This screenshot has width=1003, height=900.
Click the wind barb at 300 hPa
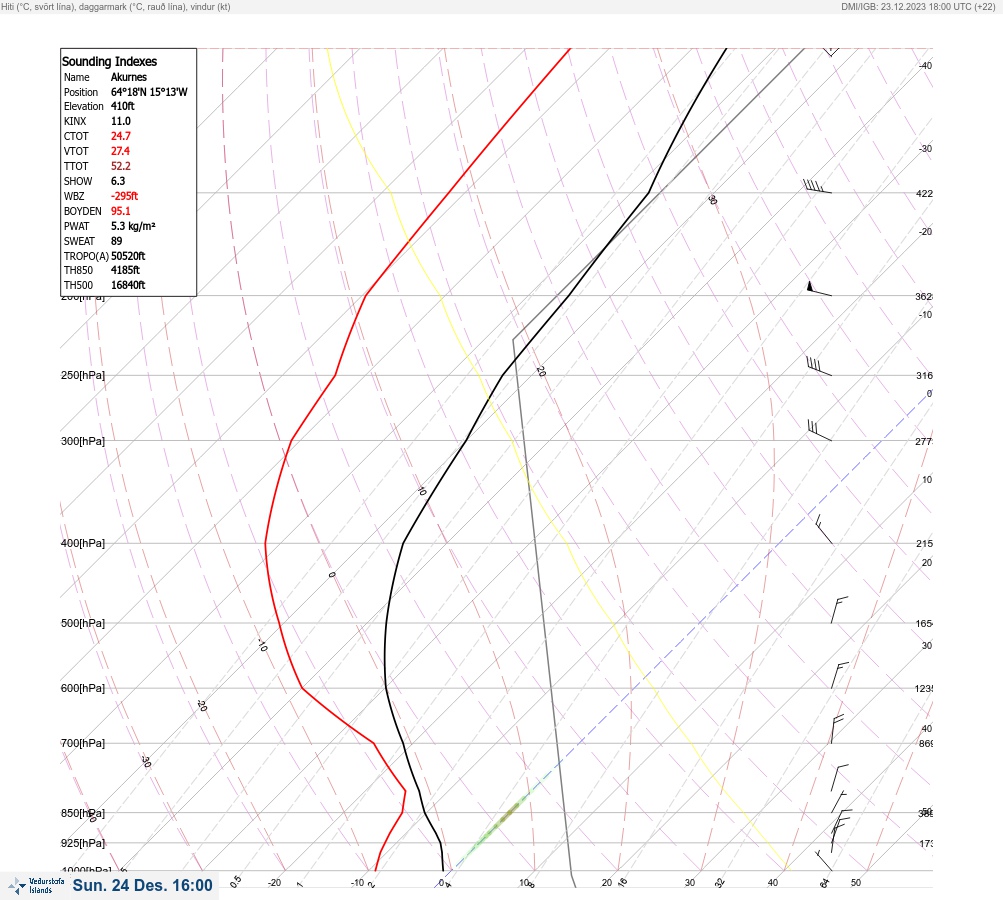(x=819, y=430)
